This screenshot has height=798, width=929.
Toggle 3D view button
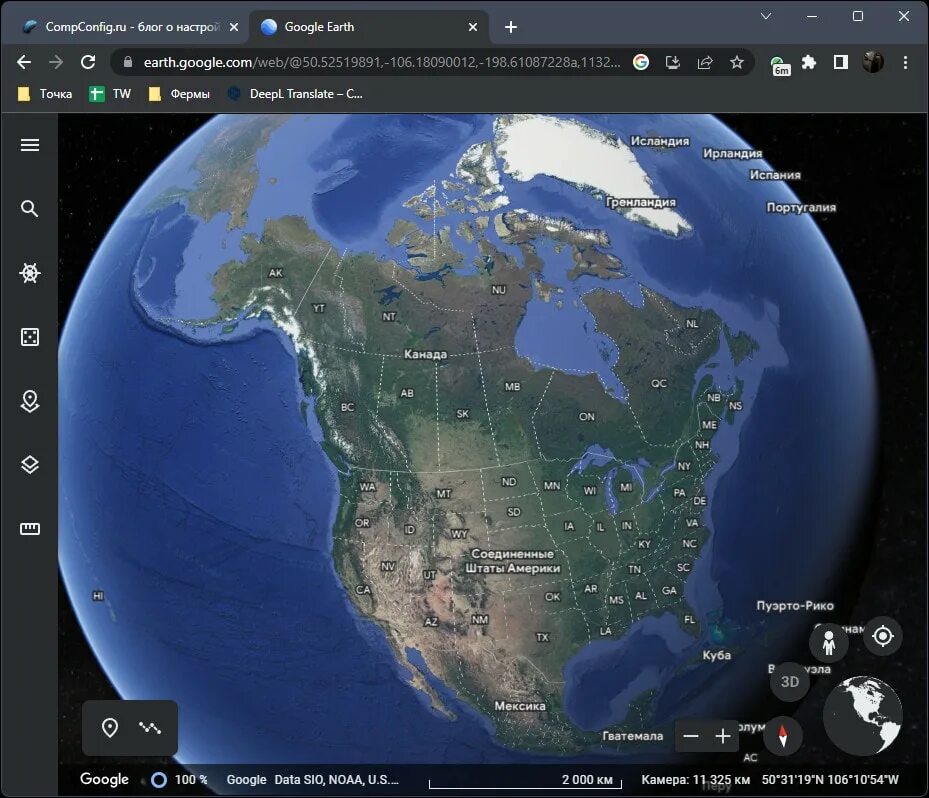tap(789, 682)
